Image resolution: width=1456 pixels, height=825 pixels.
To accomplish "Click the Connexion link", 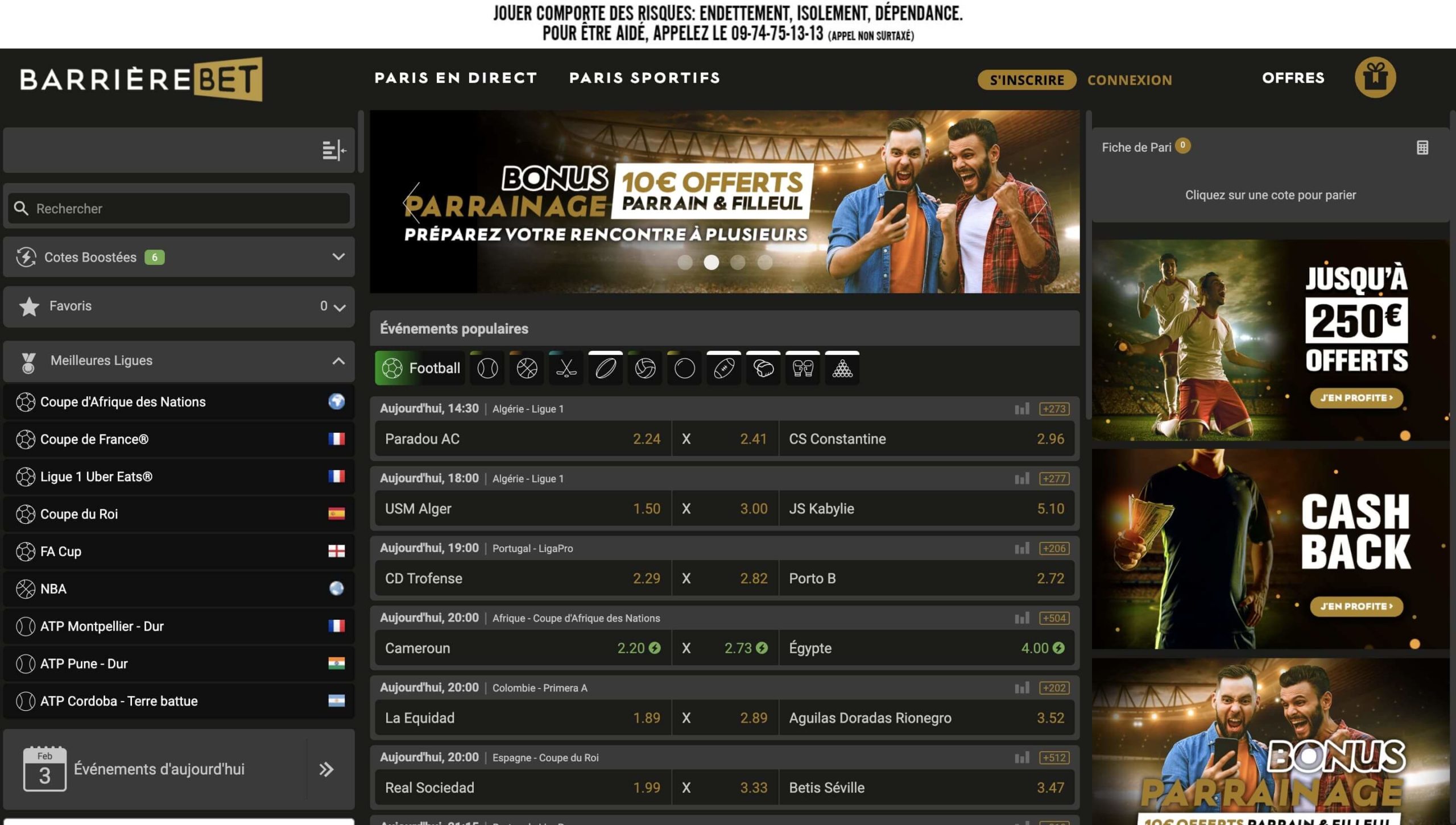I will point(1130,80).
